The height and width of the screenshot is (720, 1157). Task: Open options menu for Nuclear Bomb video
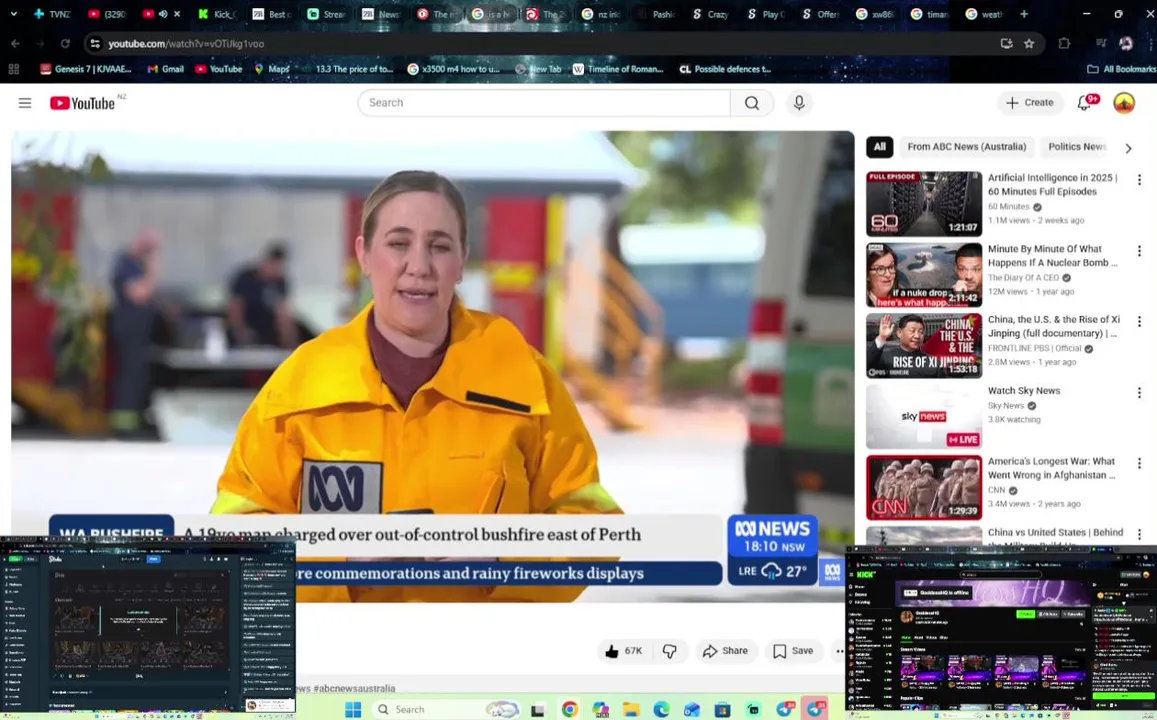coord(1139,251)
